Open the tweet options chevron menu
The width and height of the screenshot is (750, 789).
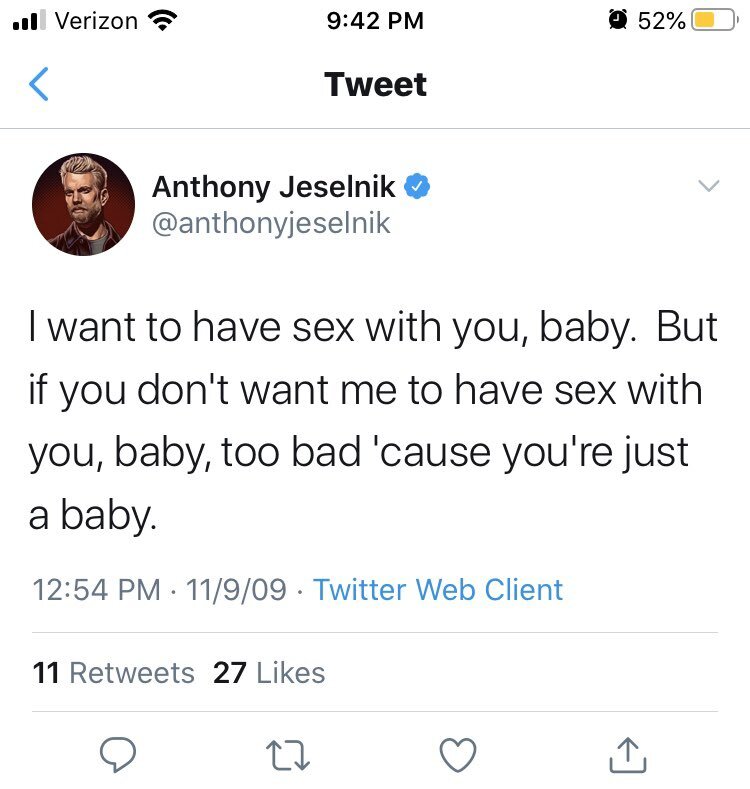708,186
